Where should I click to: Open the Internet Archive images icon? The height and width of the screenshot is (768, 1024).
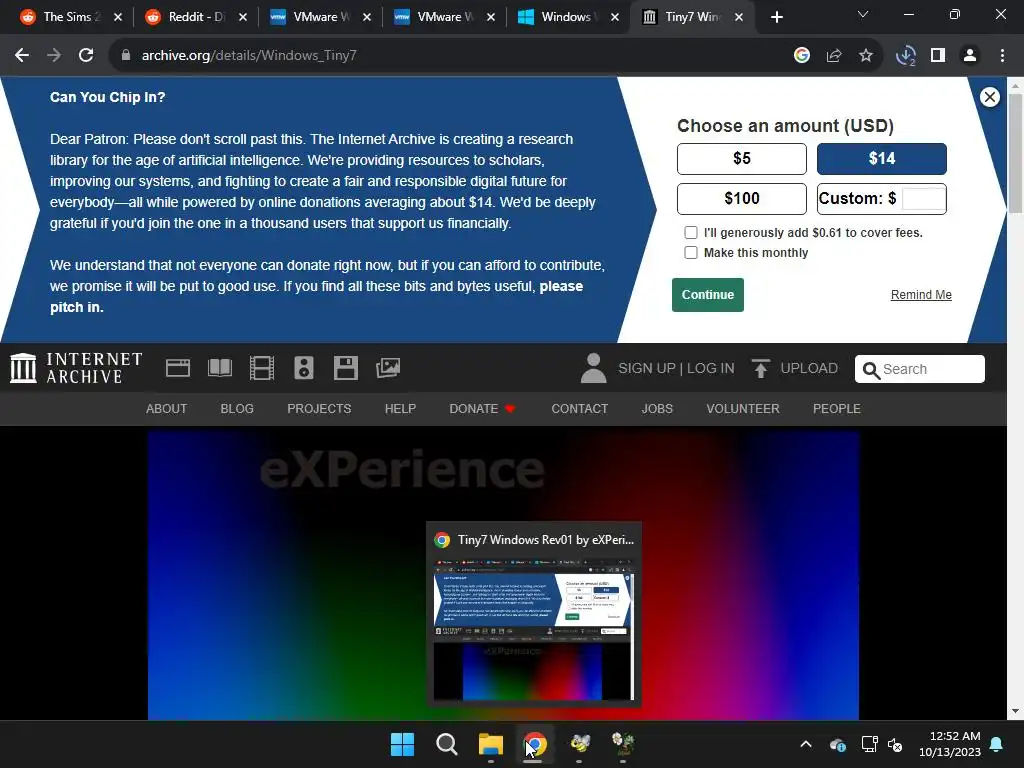point(388,368)
